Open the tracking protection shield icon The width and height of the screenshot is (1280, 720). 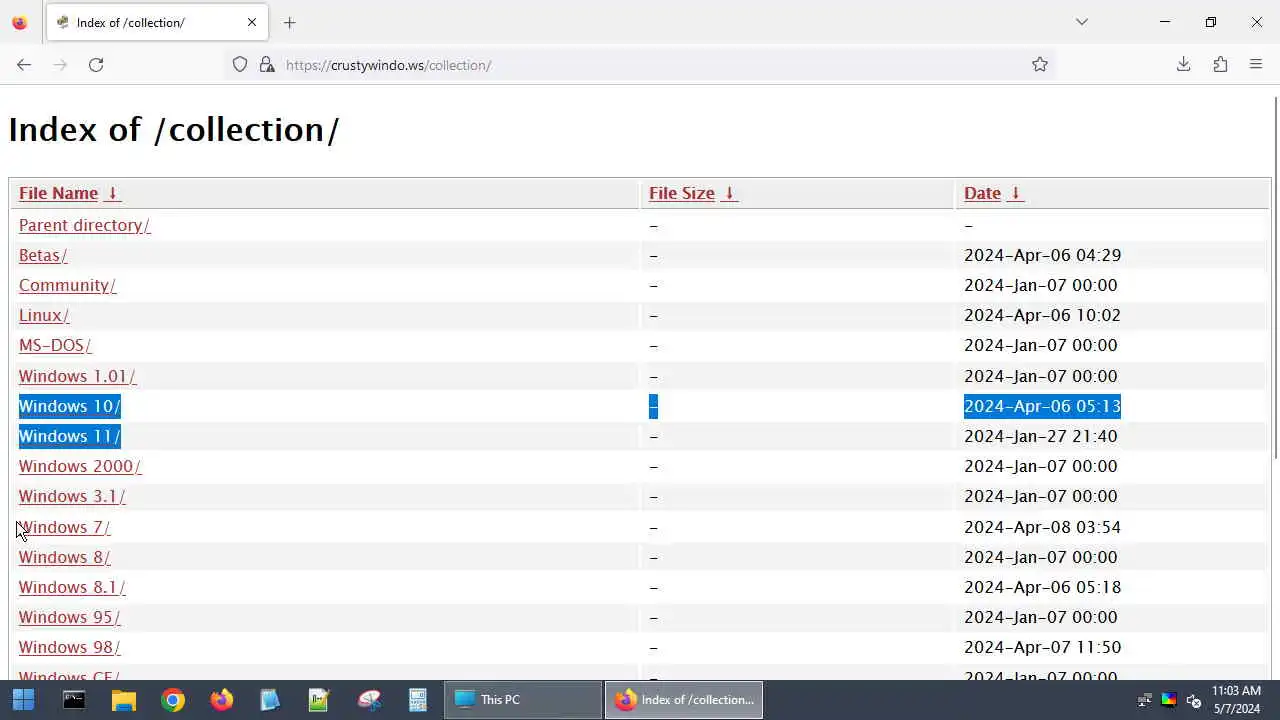point(240,65)
